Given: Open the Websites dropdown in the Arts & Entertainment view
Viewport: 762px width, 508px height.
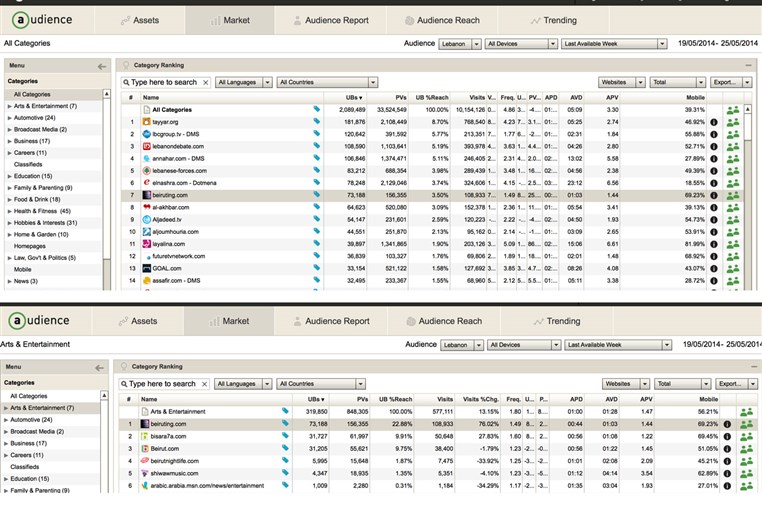Looking at the screenshot, I should [x=625, y=384].
